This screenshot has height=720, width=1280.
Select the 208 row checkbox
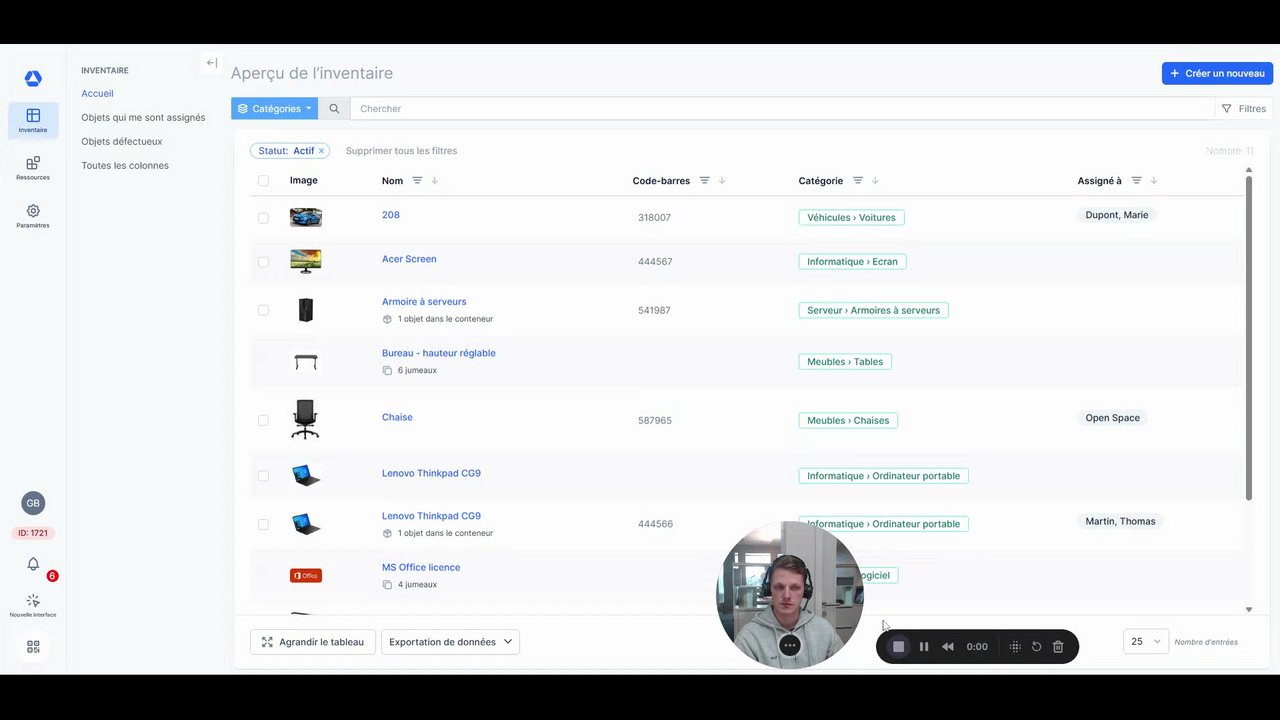coord(263,218)
